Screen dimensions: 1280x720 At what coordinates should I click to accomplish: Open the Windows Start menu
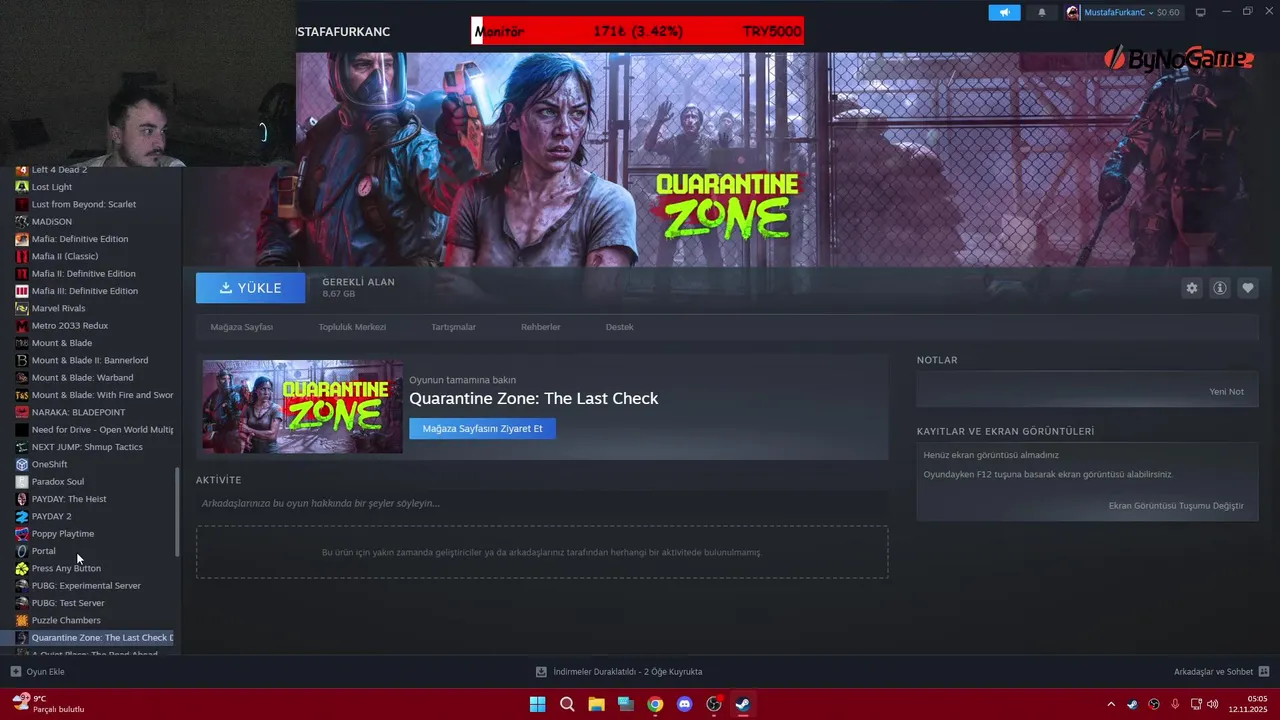pyautogui.click(x=537, y=704)
